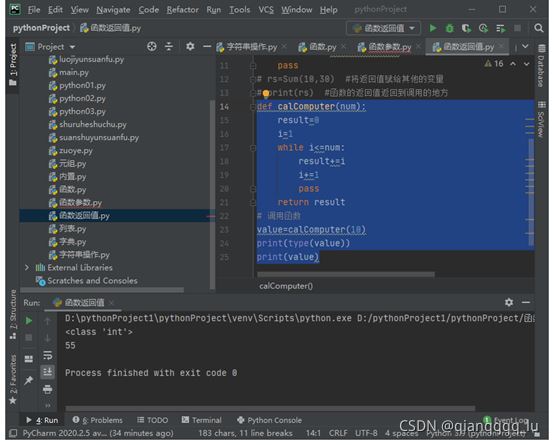Select main.py in Project tree
Screen dimensions: 554x445
(73, 72)
